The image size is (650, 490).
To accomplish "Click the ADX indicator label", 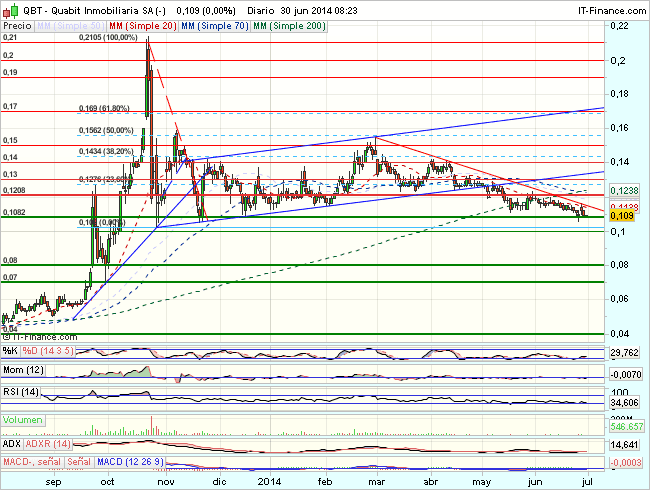I will (x=12, y=443).
